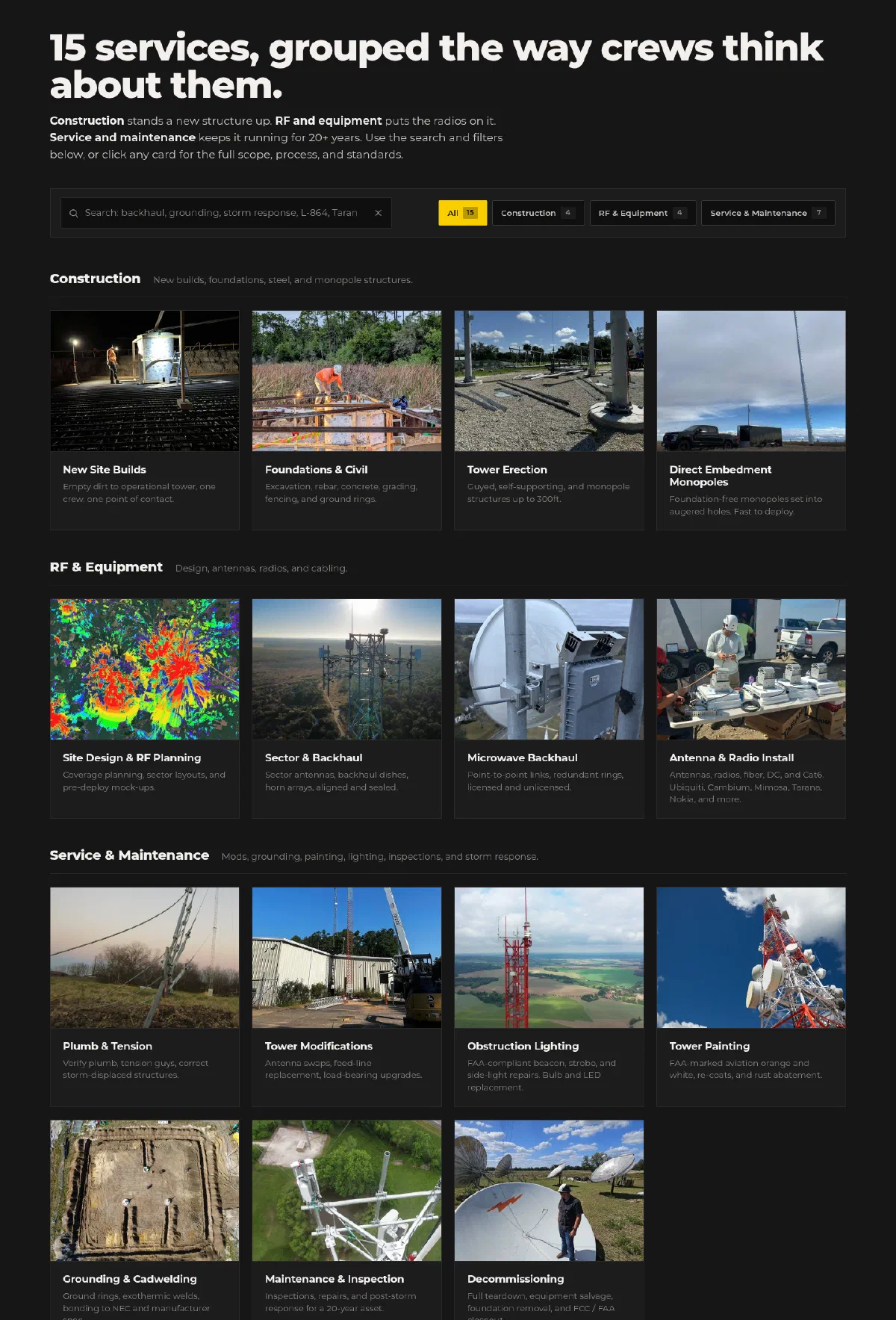Open Antenna & Radio Install photo
The image size is (896, 1320).
pyautogui.click(x=751, y=669)
